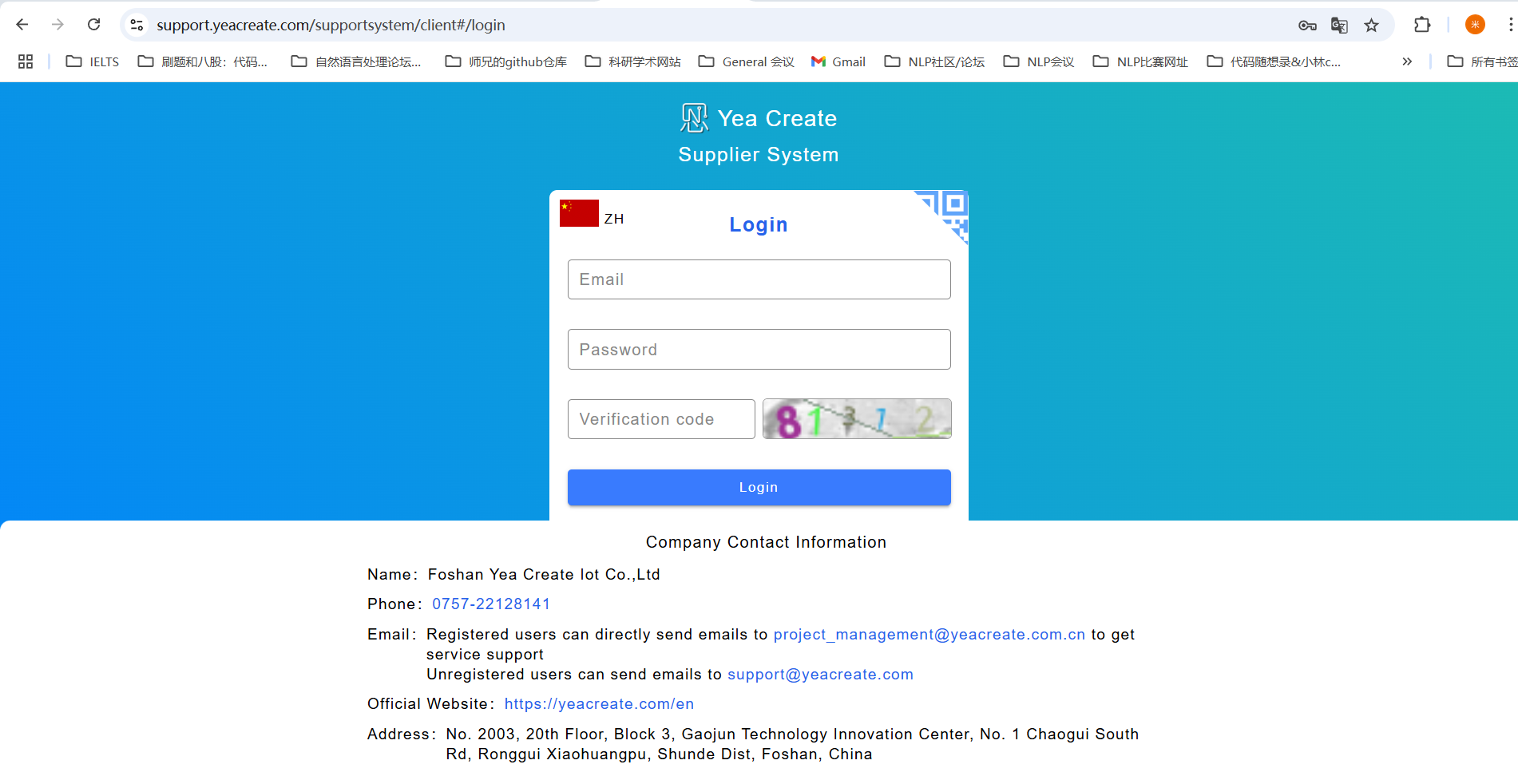Open the support@yeacreate.com email link
The height and width of the screenshot is (784, 1518).
[820, 675]
